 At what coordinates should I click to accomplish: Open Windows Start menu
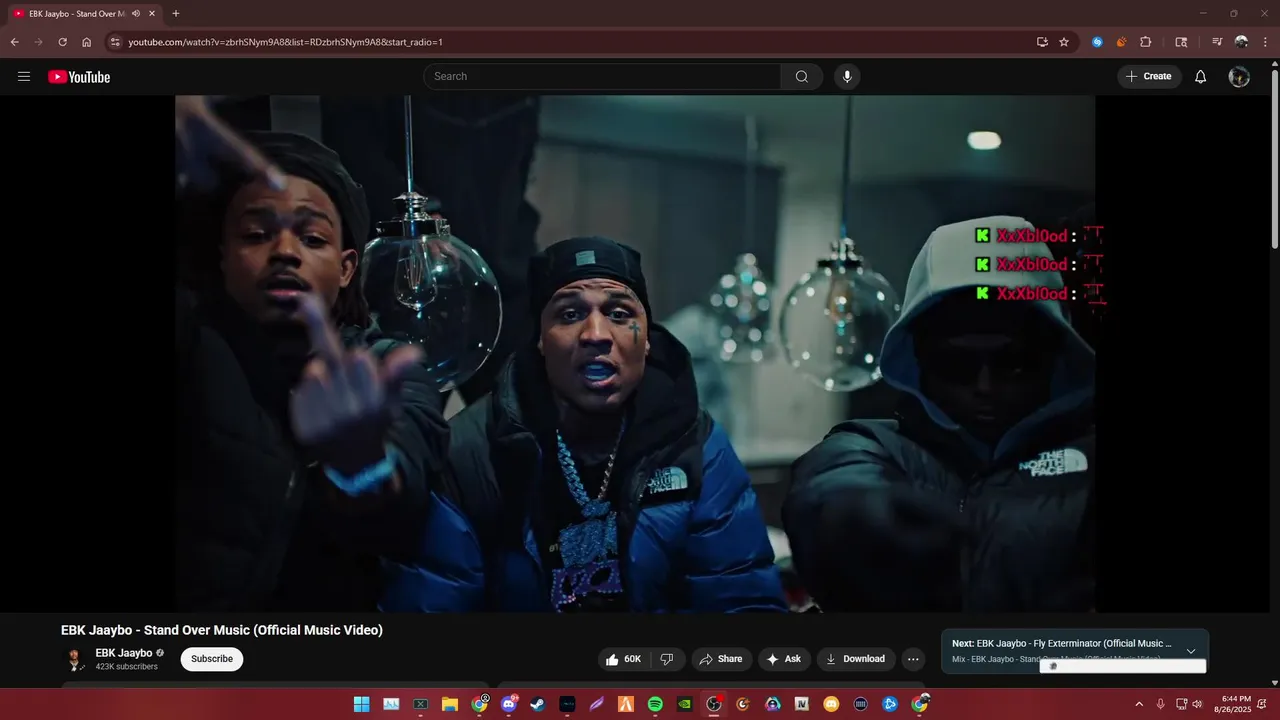(x=361, y=704)
